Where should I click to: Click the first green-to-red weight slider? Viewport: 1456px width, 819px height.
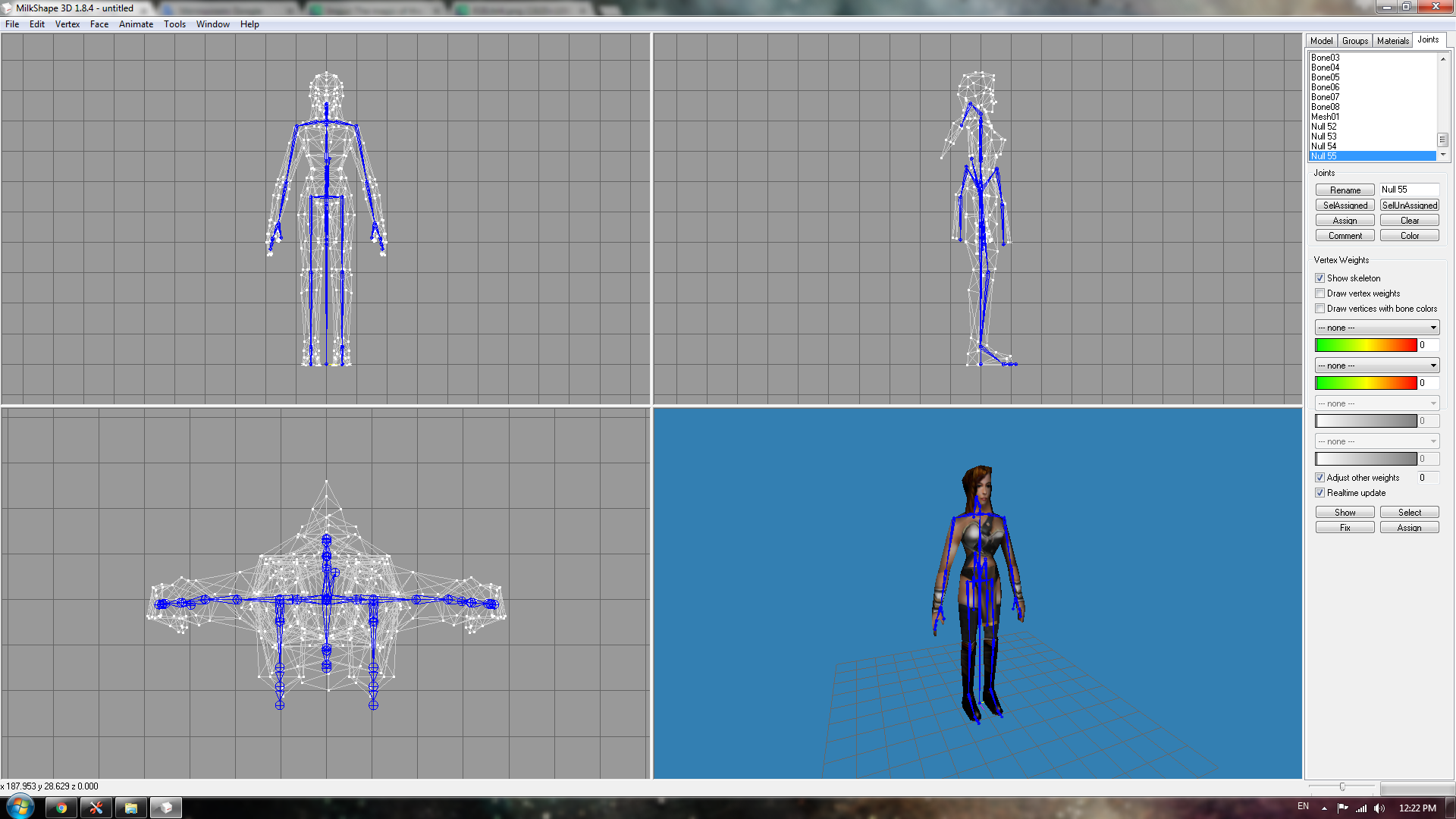pos(1366,345)
